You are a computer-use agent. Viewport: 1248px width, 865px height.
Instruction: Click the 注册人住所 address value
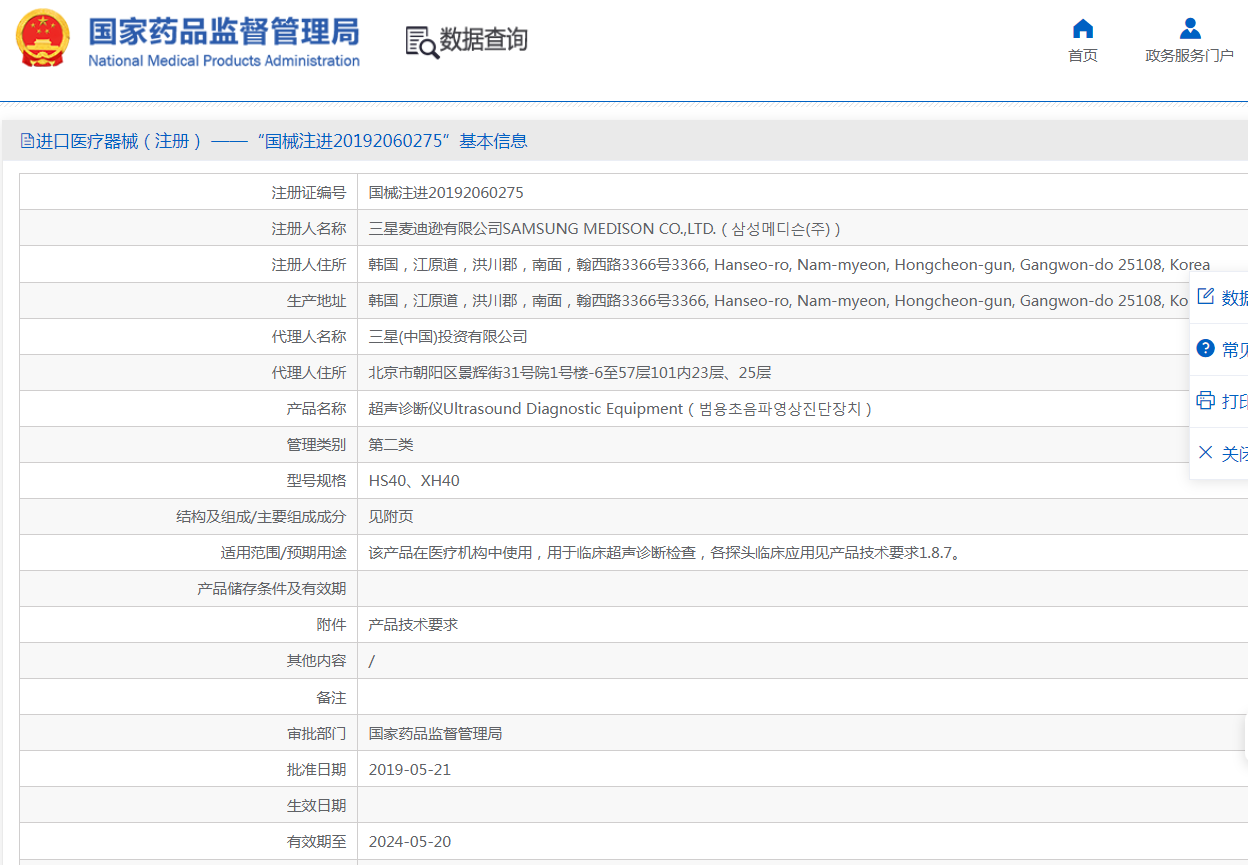click(789, 265)
